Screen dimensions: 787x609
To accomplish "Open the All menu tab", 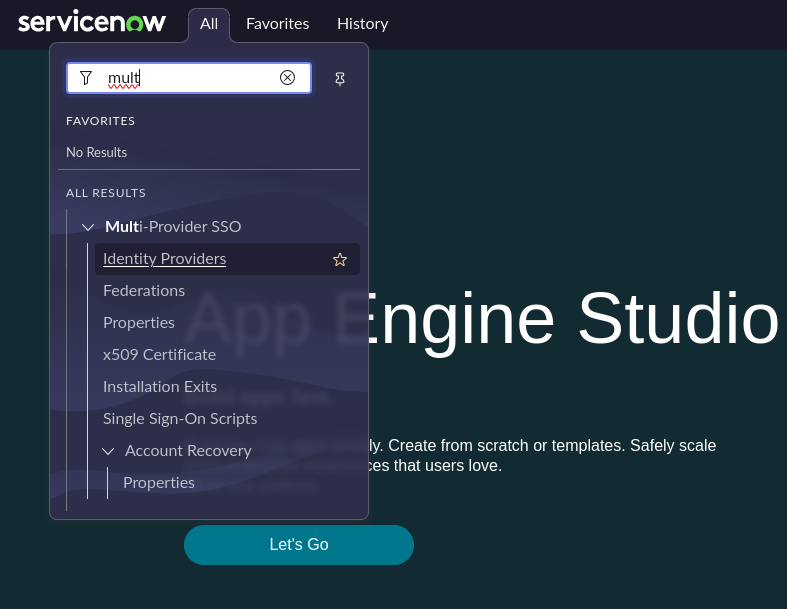I will 209,24.
